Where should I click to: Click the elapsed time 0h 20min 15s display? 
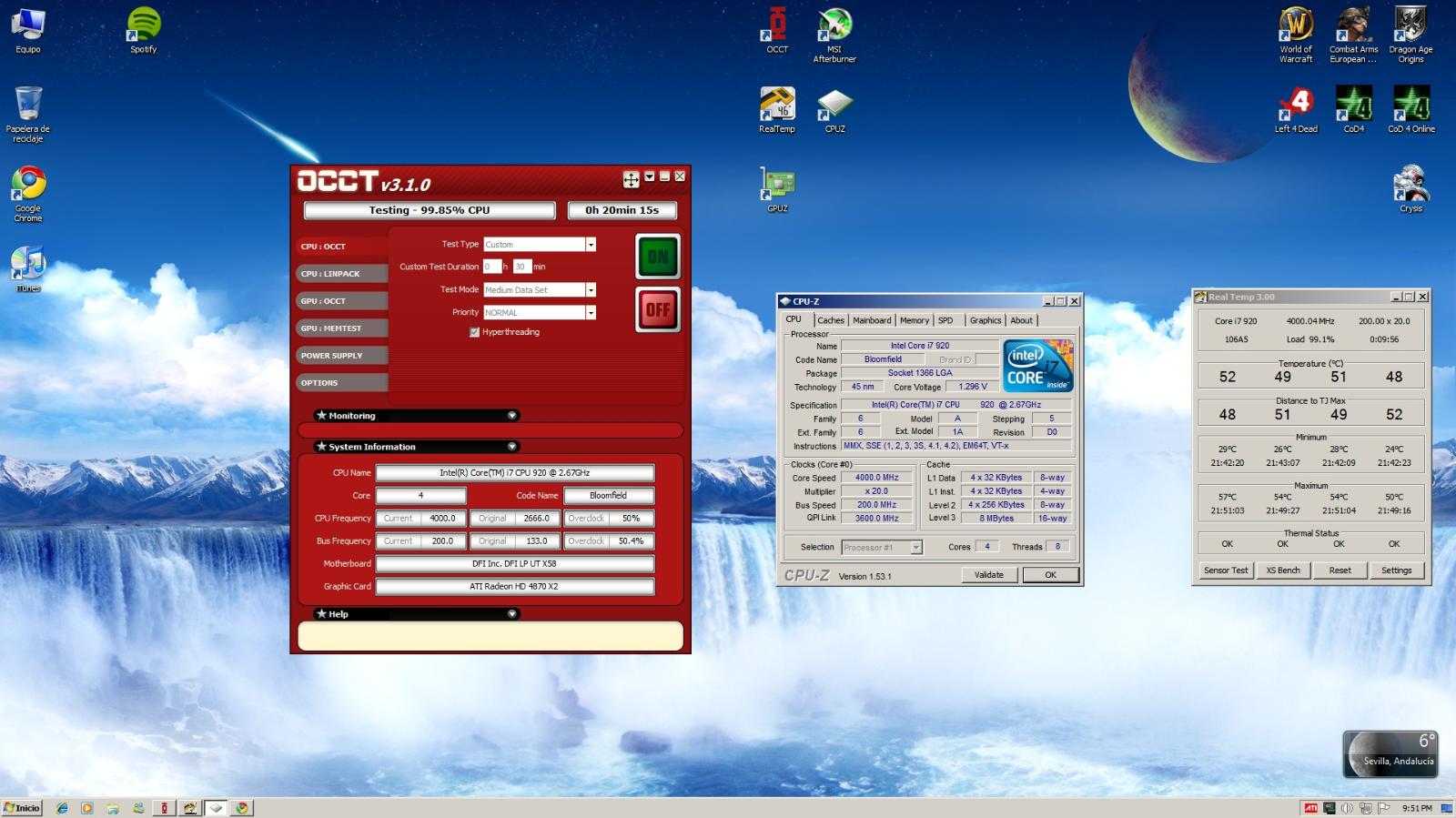click(x=622, y=210)
